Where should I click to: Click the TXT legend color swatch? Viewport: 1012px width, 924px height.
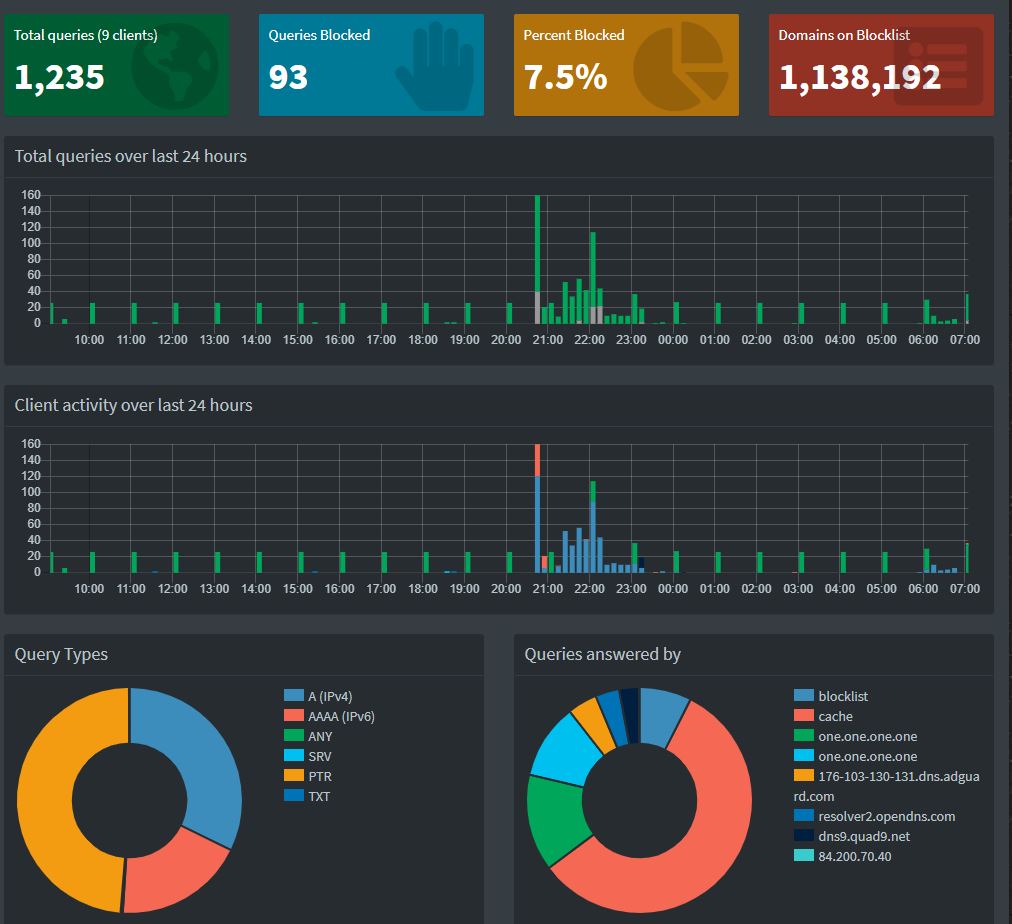(294, 796)
